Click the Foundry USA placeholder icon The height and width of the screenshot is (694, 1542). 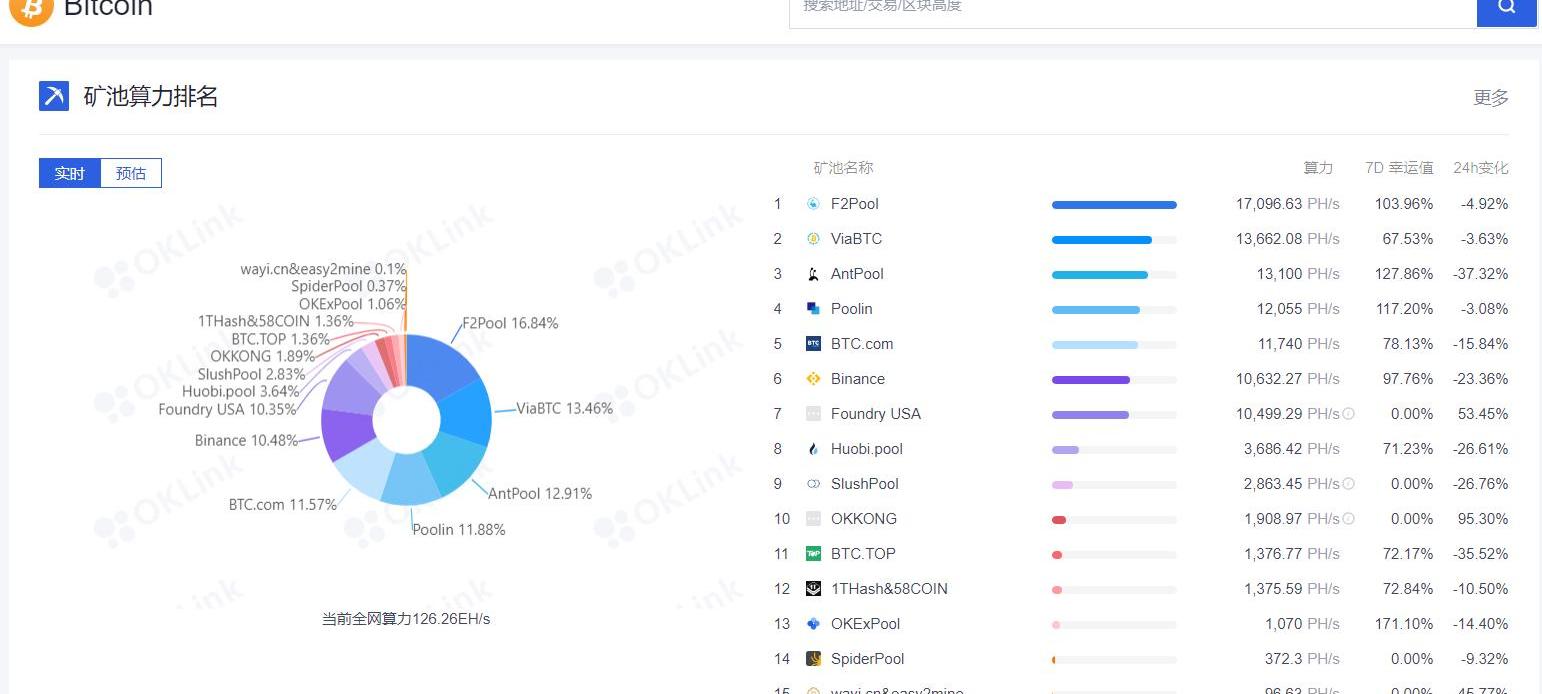[813, 414]
